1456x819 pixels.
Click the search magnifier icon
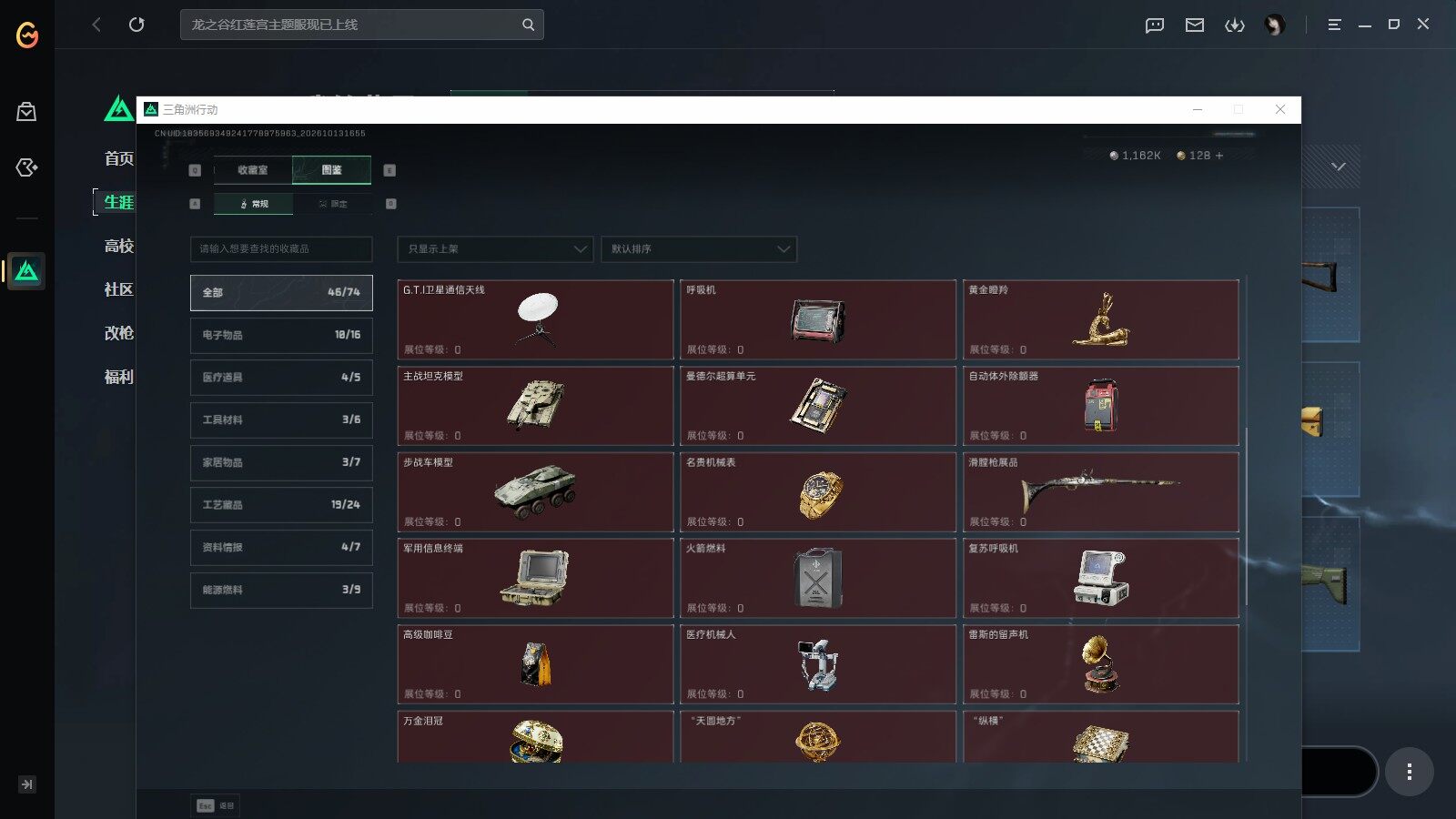pyautogui.click(x=528, y=25)
